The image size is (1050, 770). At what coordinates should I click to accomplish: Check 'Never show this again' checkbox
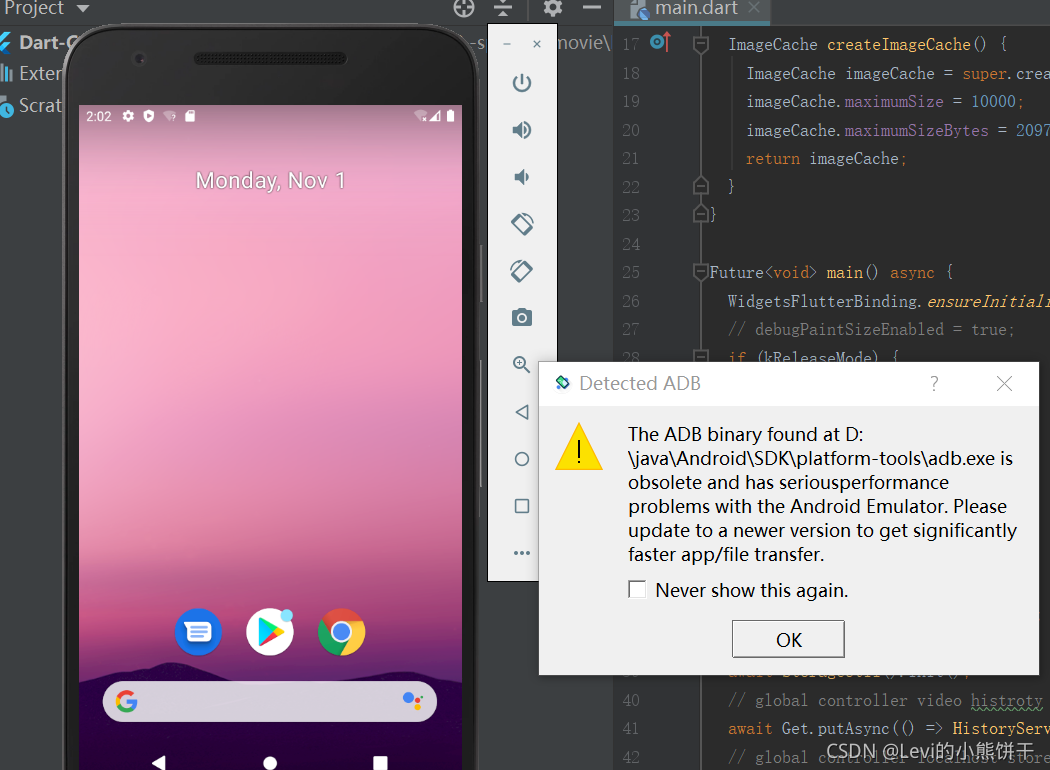(x=637, y=589)
